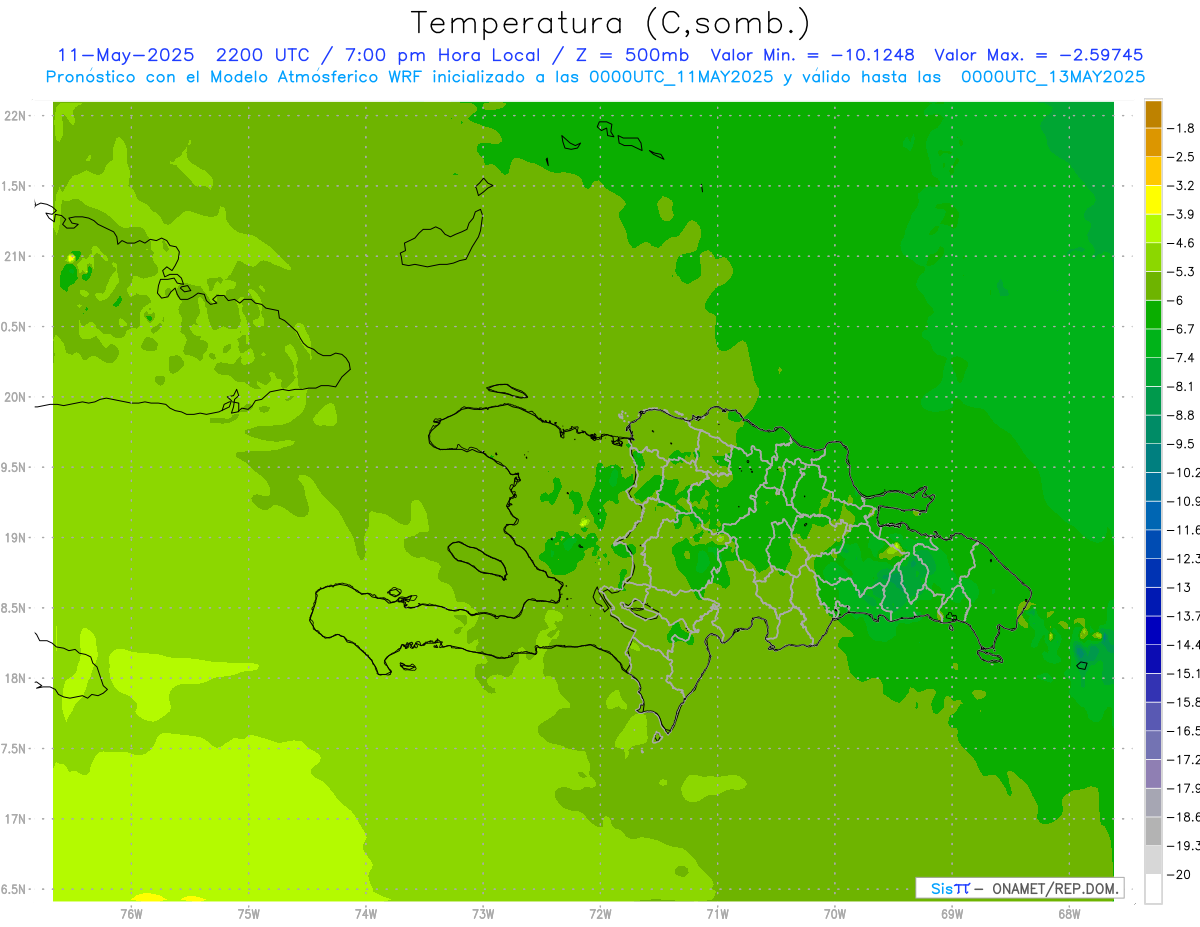The height and width of the screenshot is (927, 1200).
Task: Click the '17N' latitude label
Action: [x=16, y=819]
